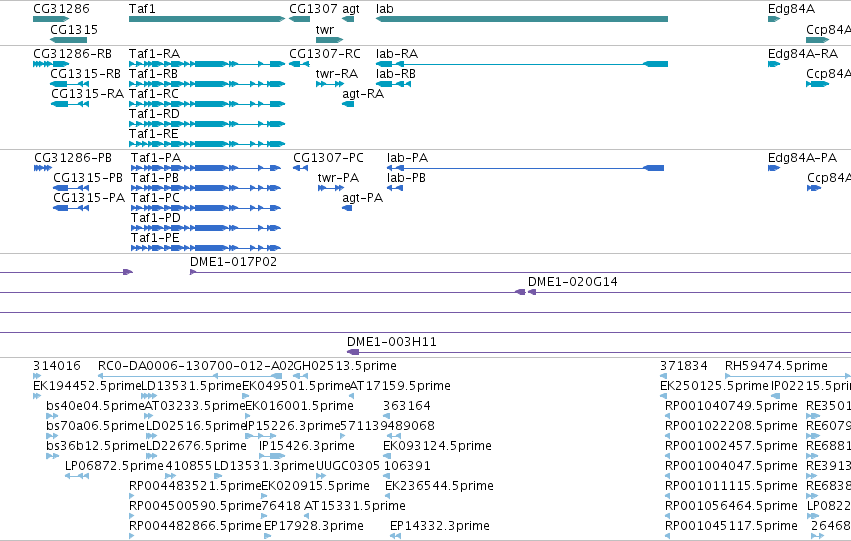Click the CG31286 gene feature
Viewport: 851px width, 541px height.
tap(51, 19)
